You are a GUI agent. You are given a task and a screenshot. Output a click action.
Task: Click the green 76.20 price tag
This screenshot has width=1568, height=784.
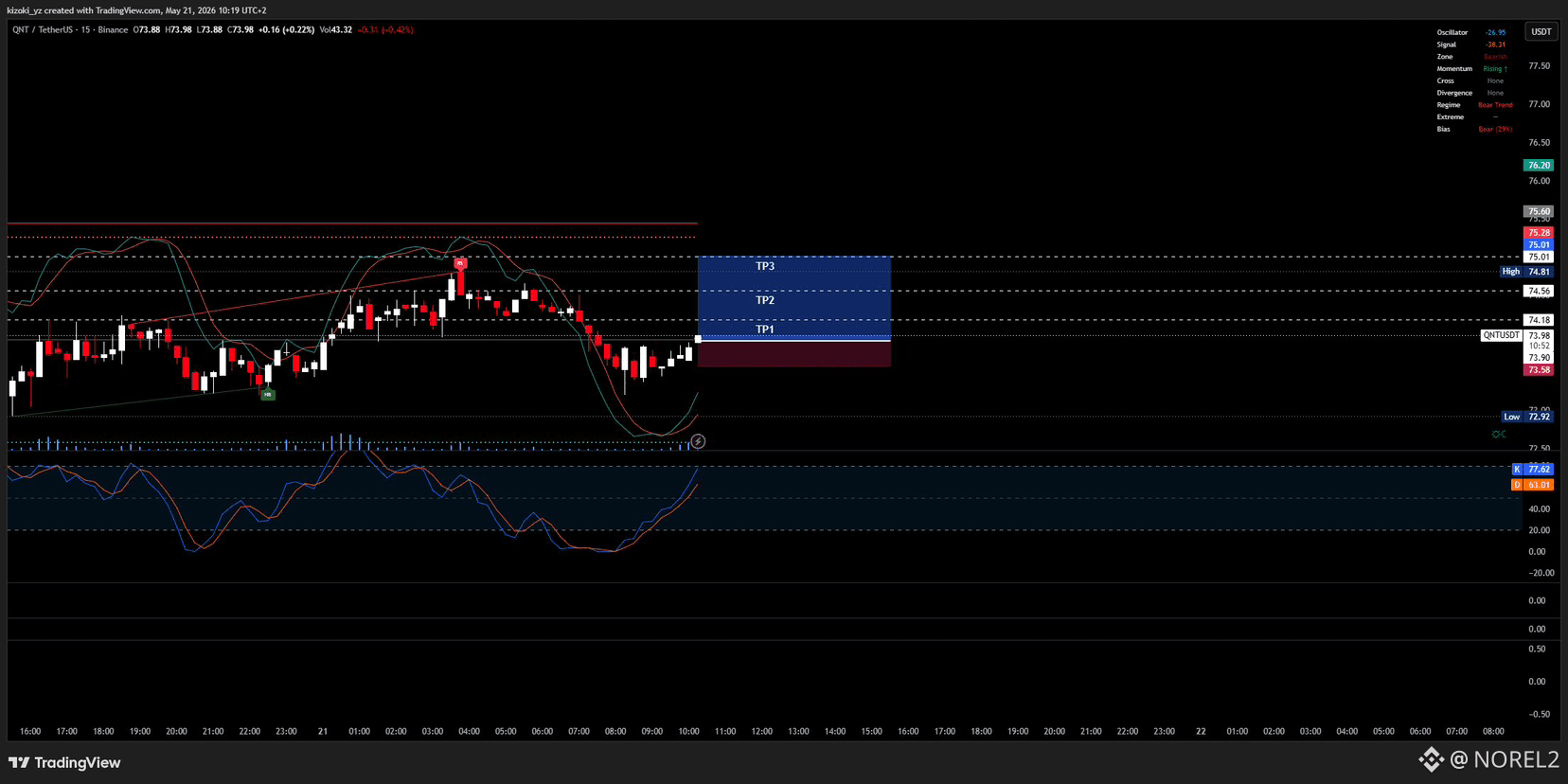tap(1539, 165)
